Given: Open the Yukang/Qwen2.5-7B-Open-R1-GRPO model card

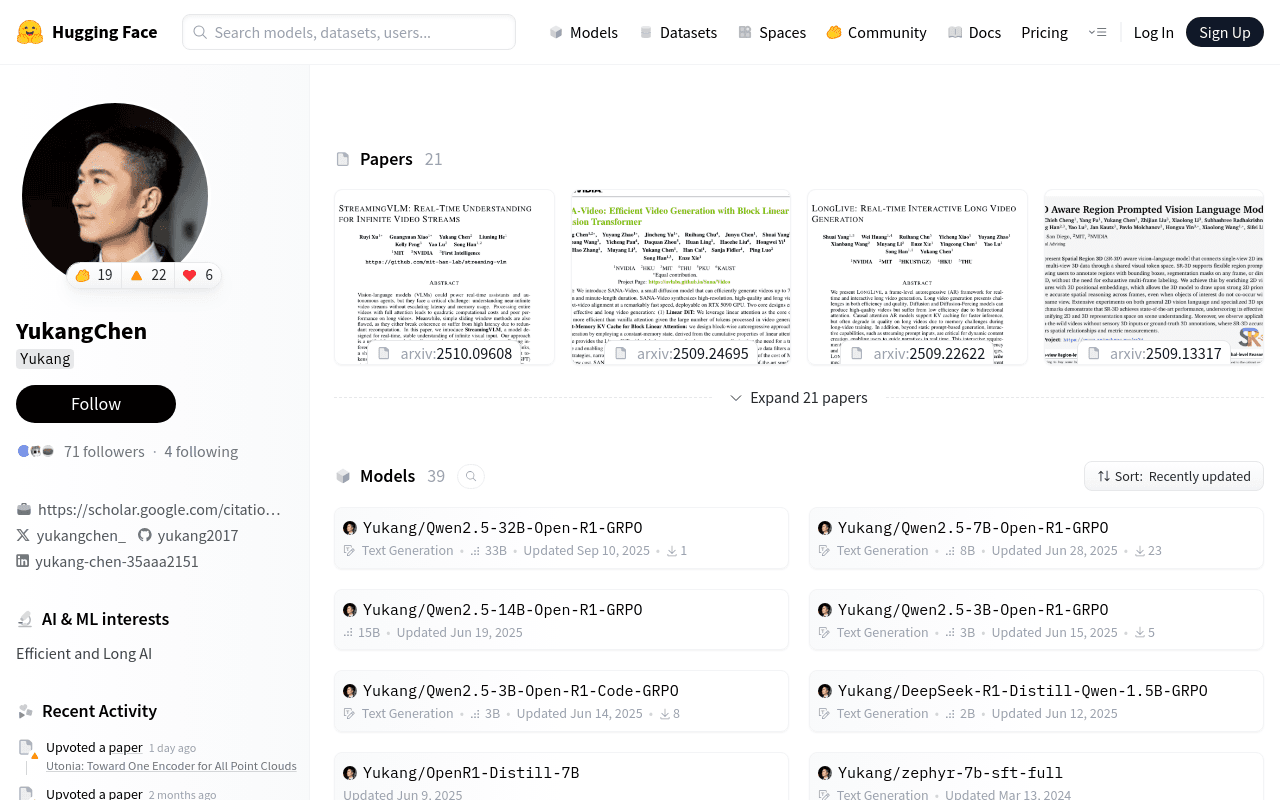Looking at the screenshot, I should tap(1036, 538).
